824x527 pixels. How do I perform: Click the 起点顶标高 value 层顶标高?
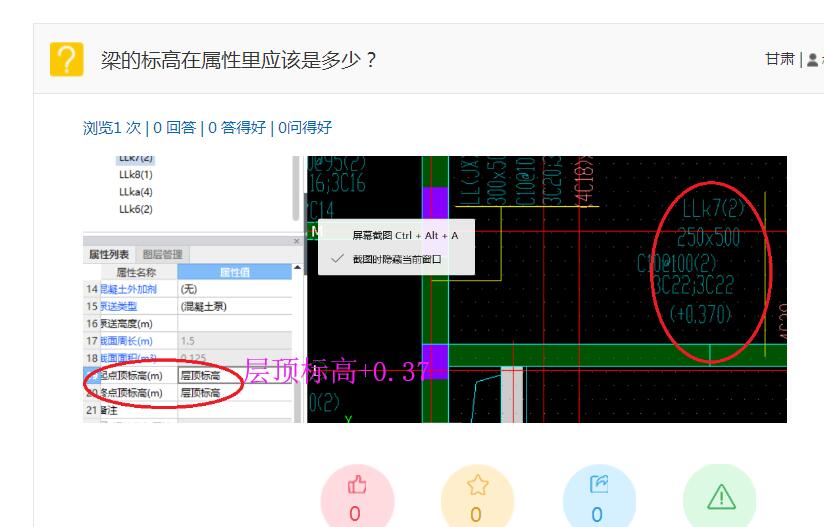234,376
